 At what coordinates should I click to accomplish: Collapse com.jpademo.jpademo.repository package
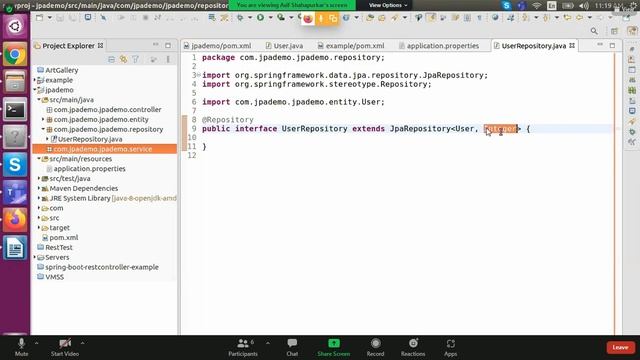(x=43, y=129)
